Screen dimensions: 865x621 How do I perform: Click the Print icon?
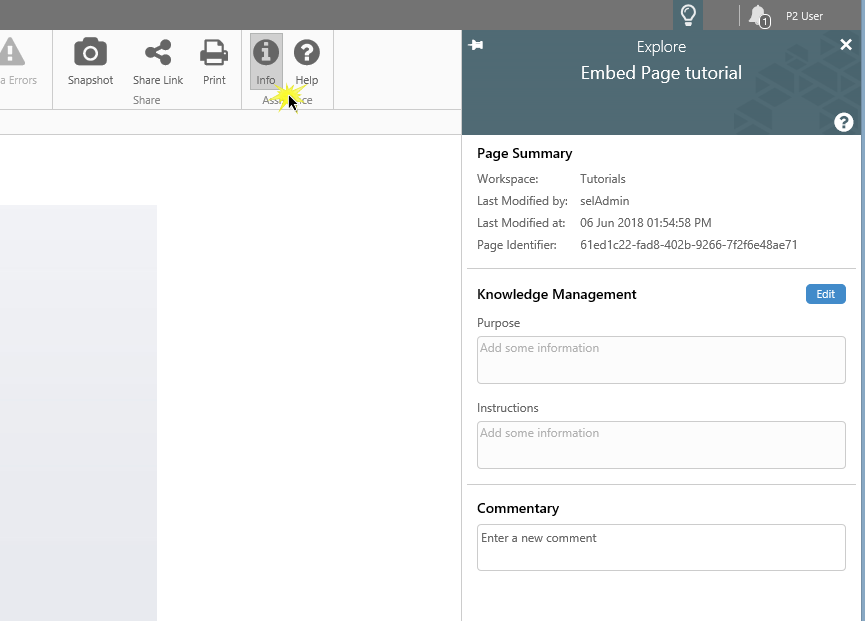(x=214, y=54)
